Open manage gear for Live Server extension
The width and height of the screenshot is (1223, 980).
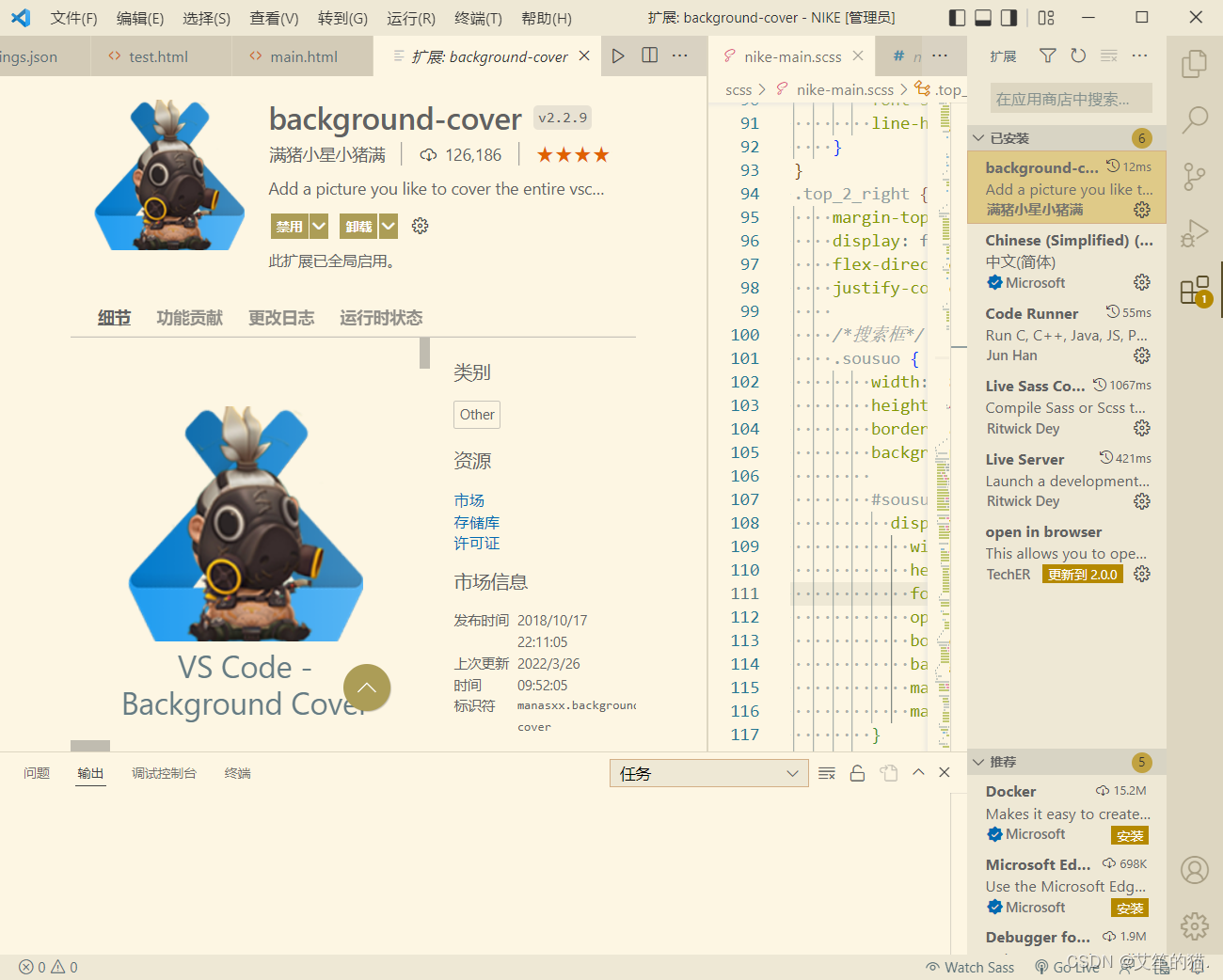(1142, 501)
